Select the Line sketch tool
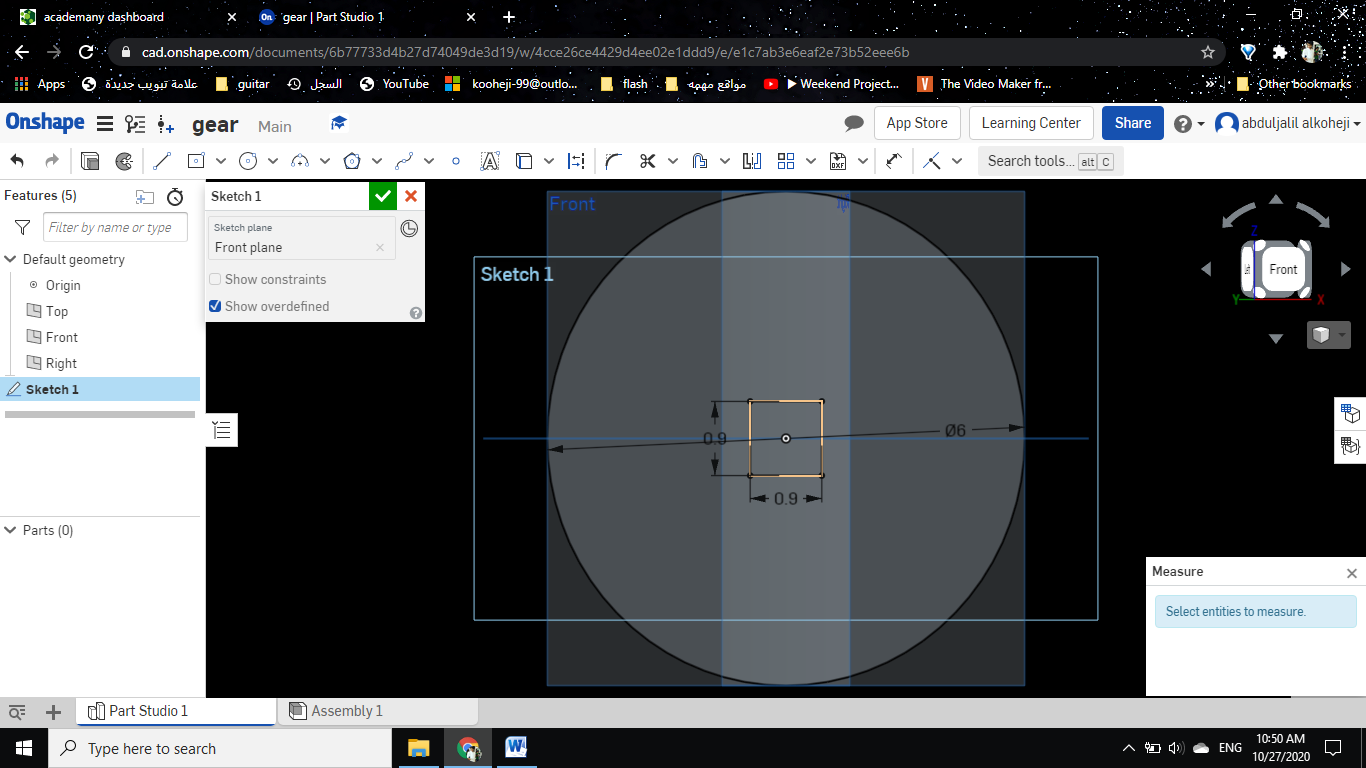Screen dimensions: 1366x768 point(162,161)
